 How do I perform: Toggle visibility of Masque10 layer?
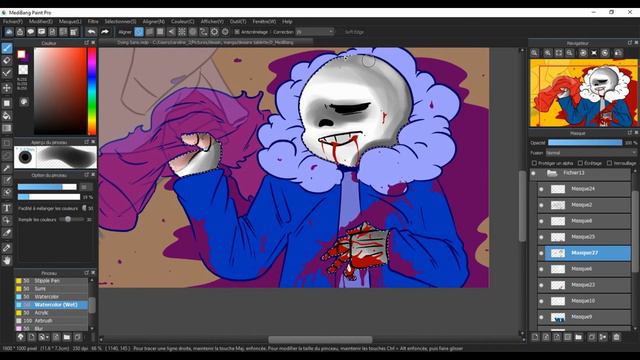pos(541,301)
